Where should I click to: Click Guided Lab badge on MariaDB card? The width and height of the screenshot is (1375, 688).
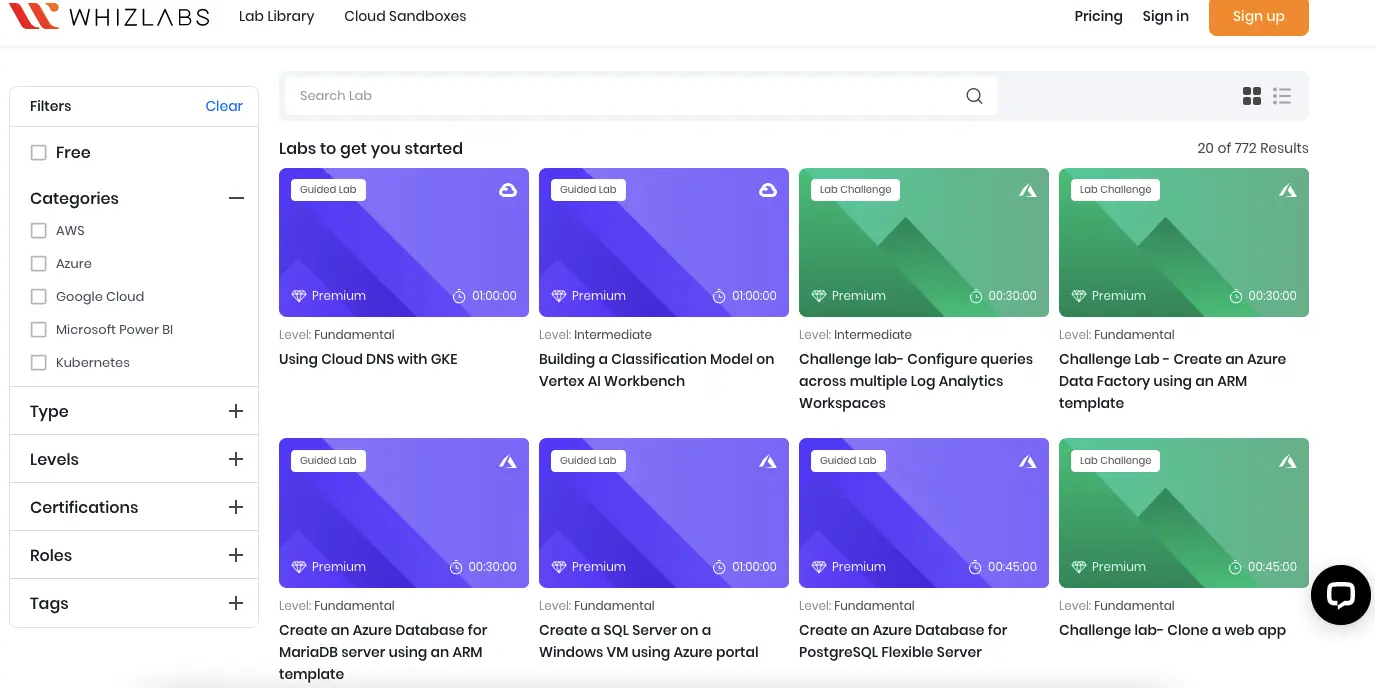point(328,461)
